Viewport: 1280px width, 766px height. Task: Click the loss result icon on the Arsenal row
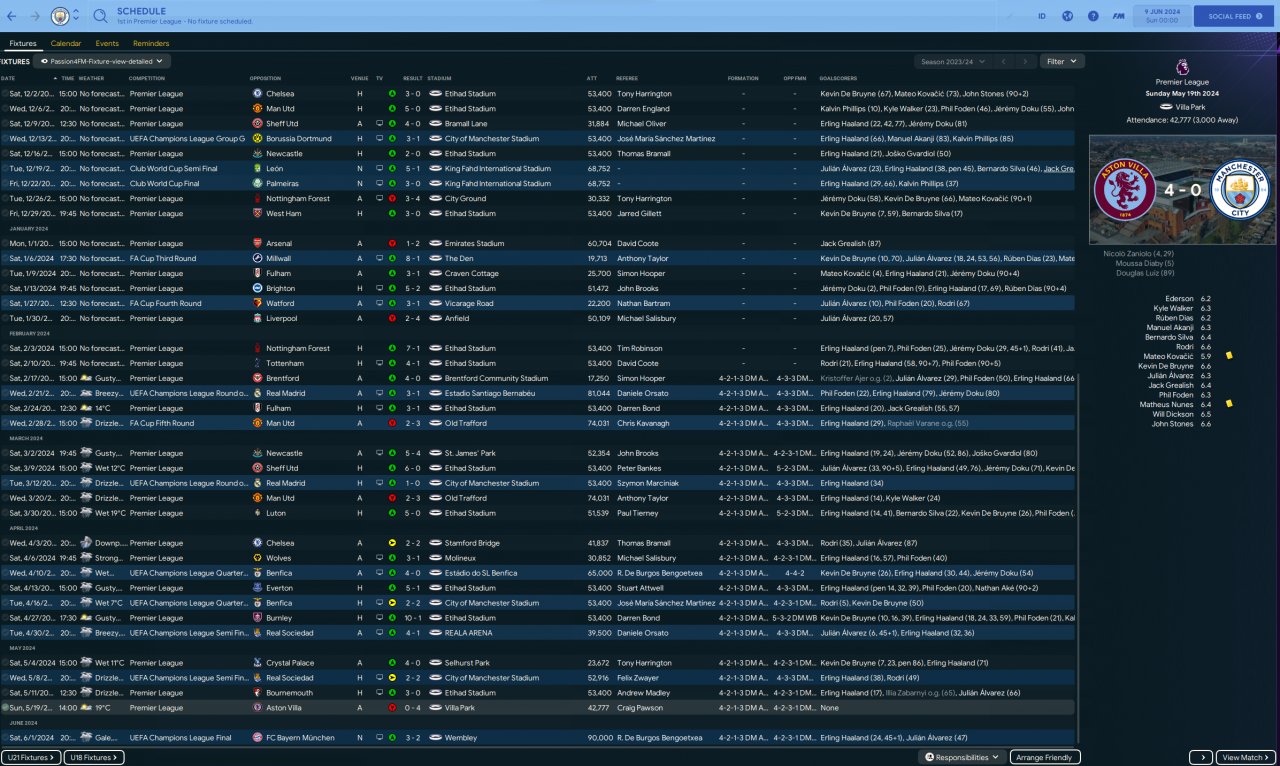[392, 244]
